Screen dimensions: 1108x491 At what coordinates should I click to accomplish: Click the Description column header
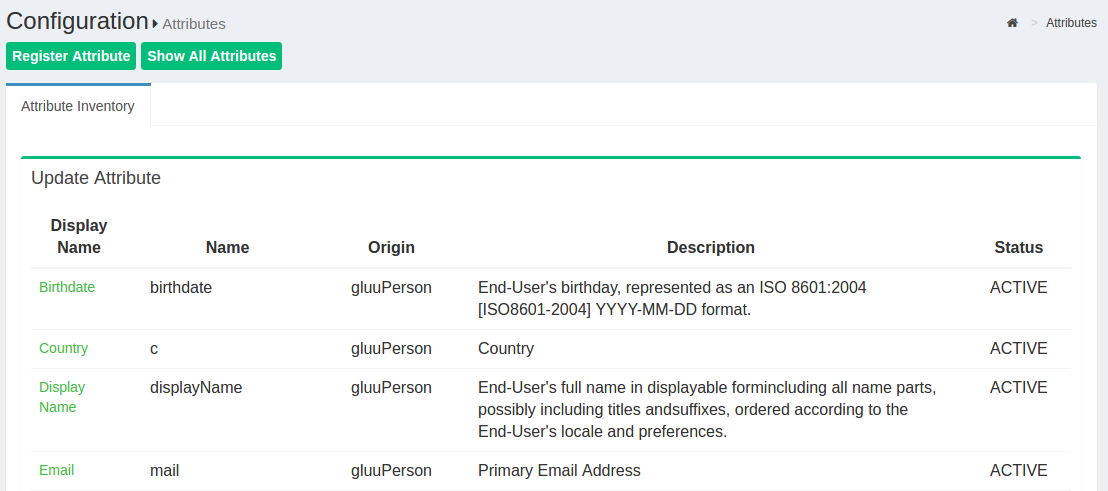710,247
